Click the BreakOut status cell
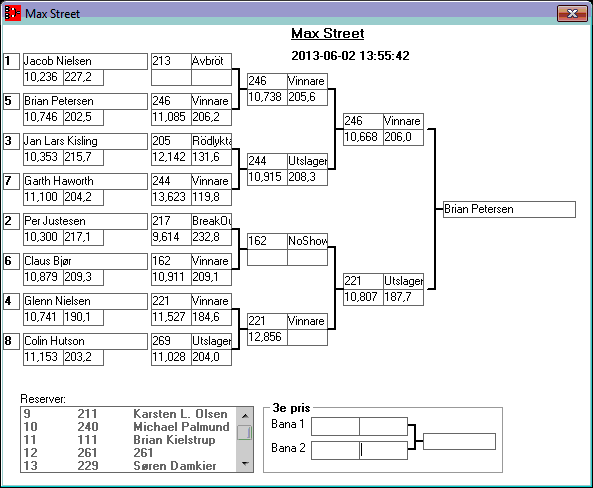Image resolution: width=593 pixels, height=488 pixels. (x=211, y=221)
